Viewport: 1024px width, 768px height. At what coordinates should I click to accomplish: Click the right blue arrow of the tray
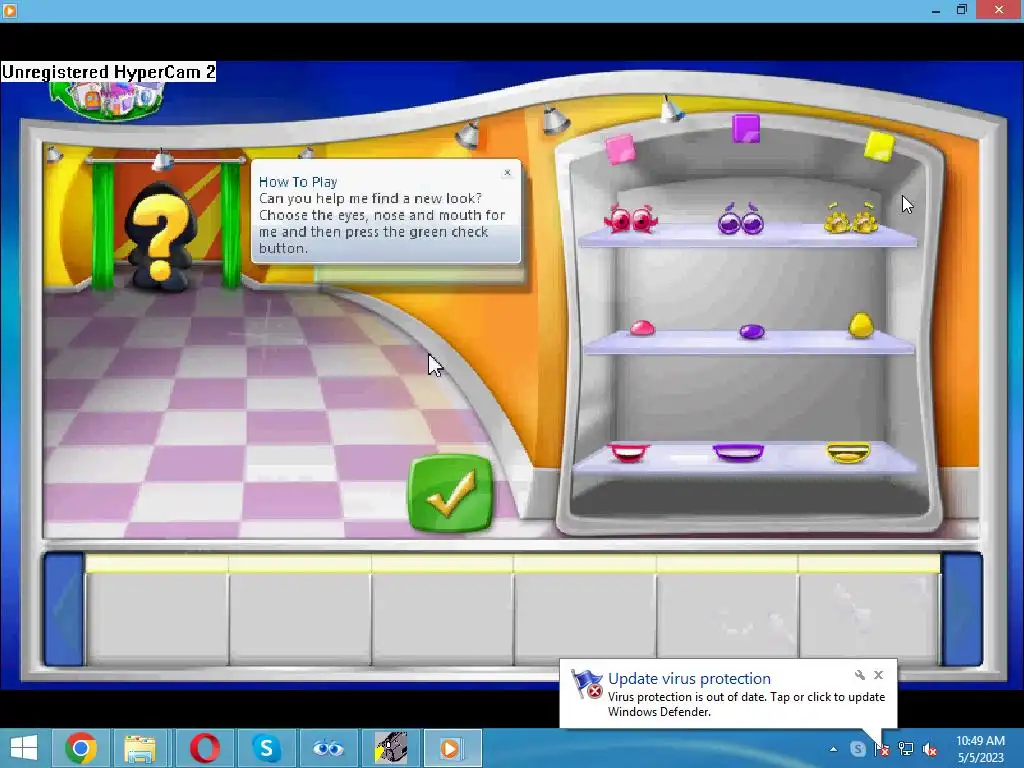962,609
